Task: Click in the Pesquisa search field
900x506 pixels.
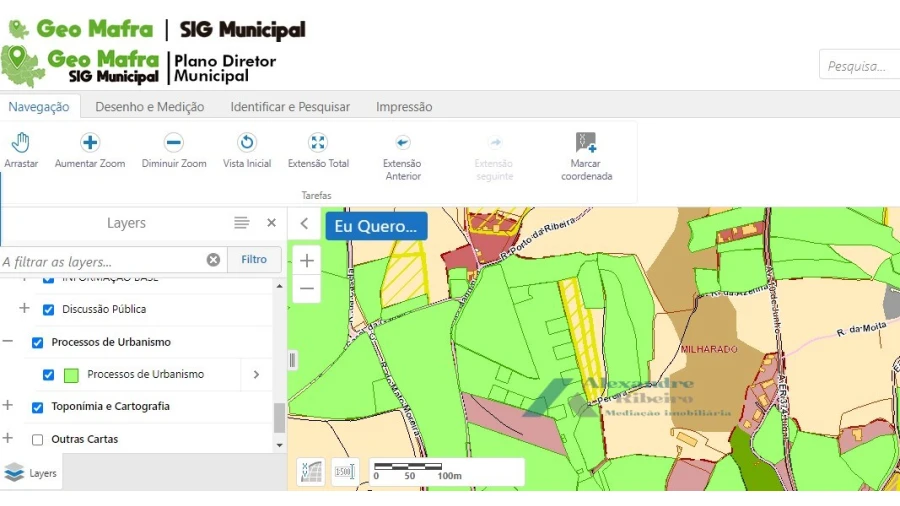Action: click(859, 65)
